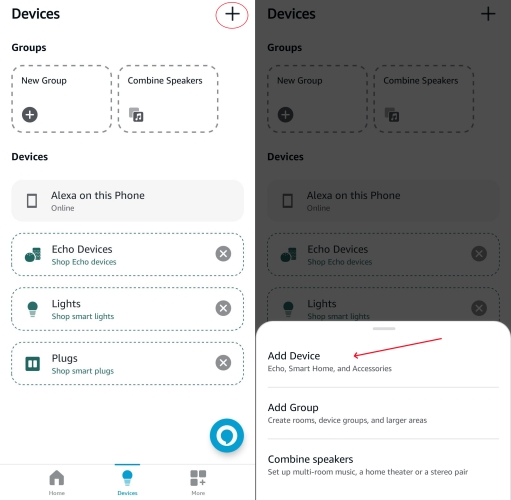The image size is (511, 500).
Task: Tap the Plugs outlet icon
Action: pos(33,363)
